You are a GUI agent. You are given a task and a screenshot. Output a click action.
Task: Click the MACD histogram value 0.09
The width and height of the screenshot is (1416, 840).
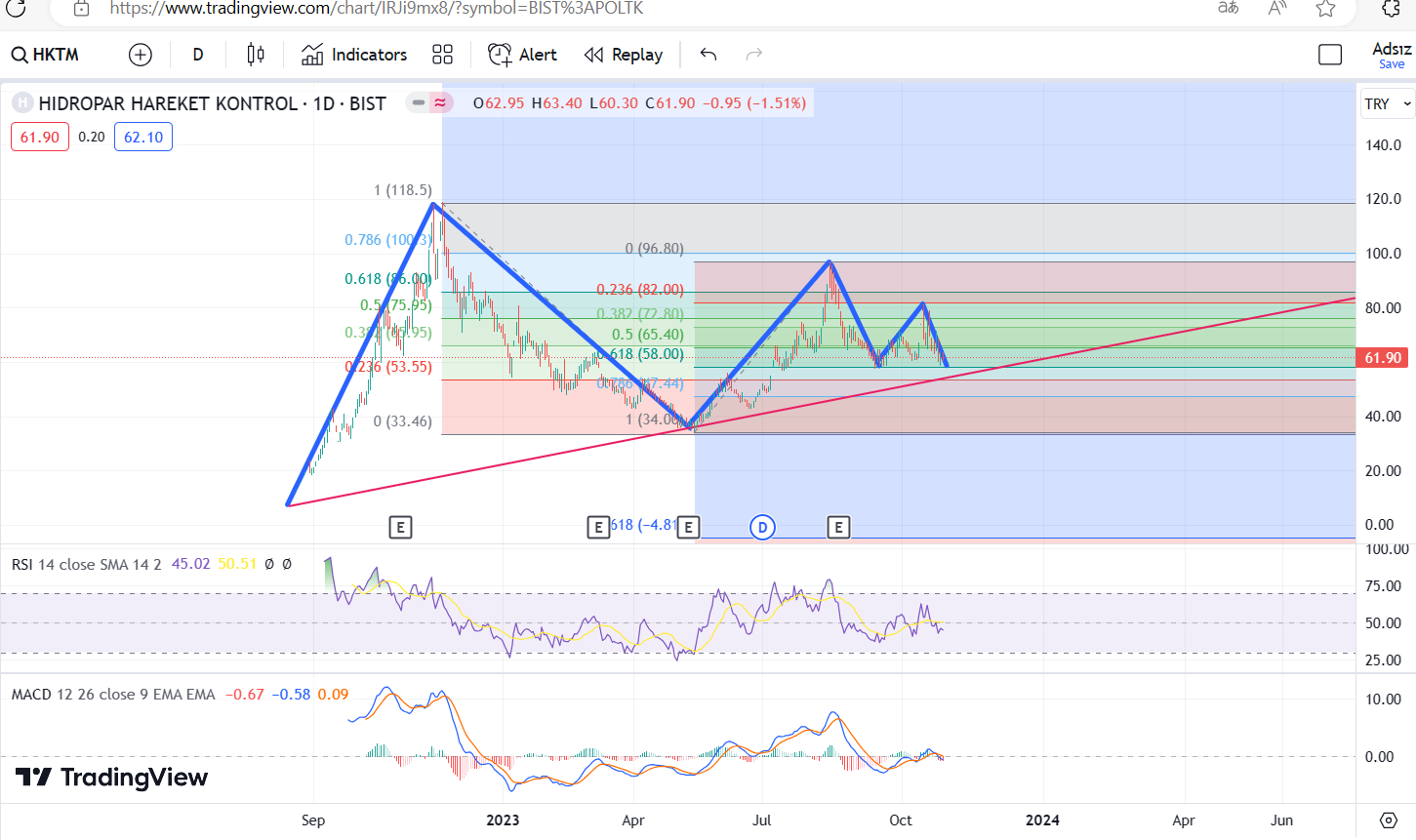(333, 695)
